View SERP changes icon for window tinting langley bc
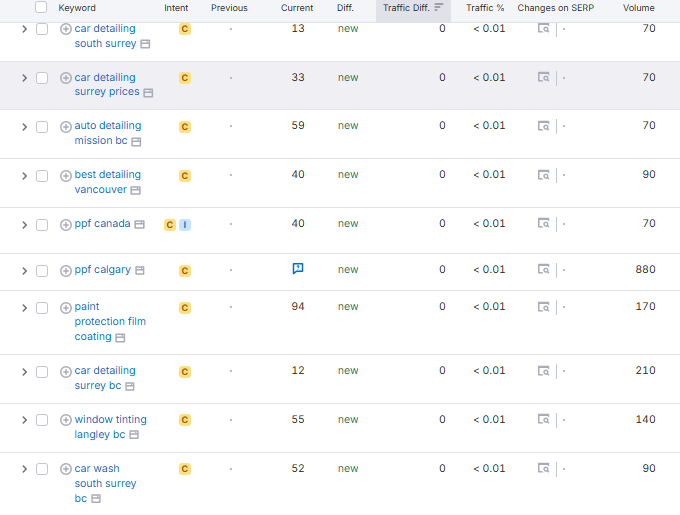This screenshot has width=680, height=515. point(545,420)
